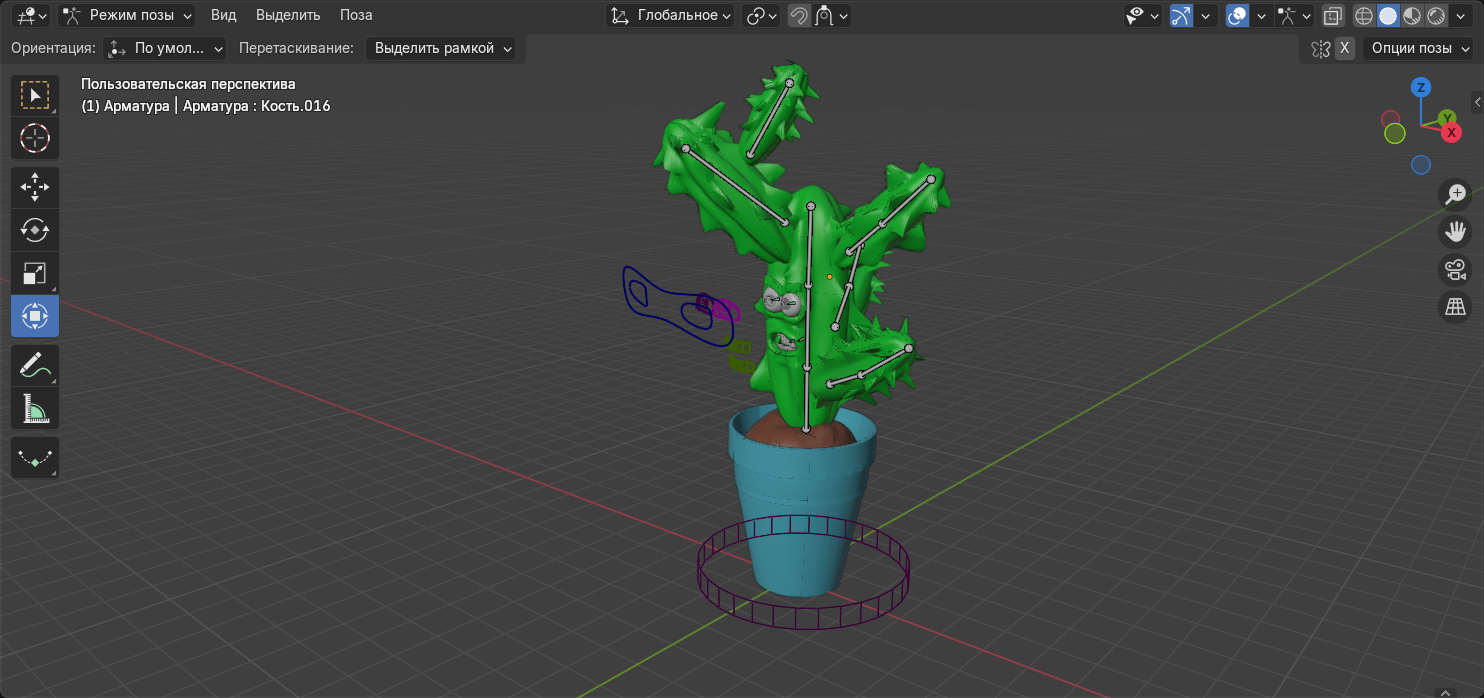Open 'Выделить рамкой' drag dropdown
Image resolution: width=1484 pixels, height=698 pixels.
coord(440,48)
